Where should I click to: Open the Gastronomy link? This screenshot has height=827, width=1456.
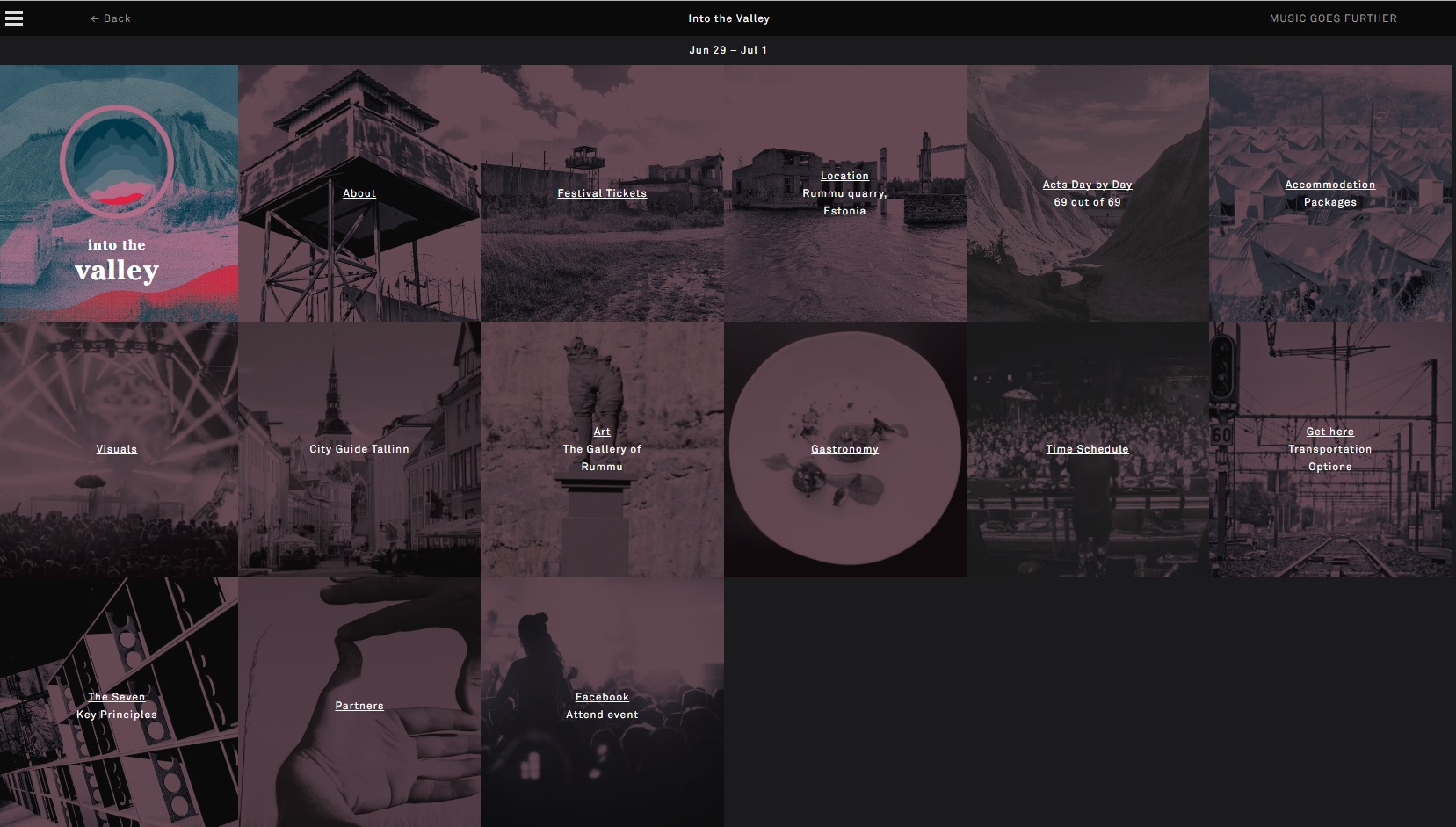click(844, 449)
